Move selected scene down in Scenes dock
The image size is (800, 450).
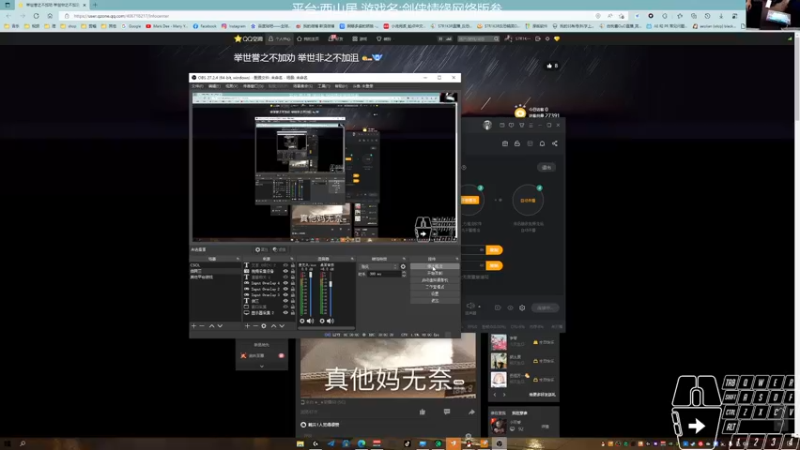click(220, 326)
